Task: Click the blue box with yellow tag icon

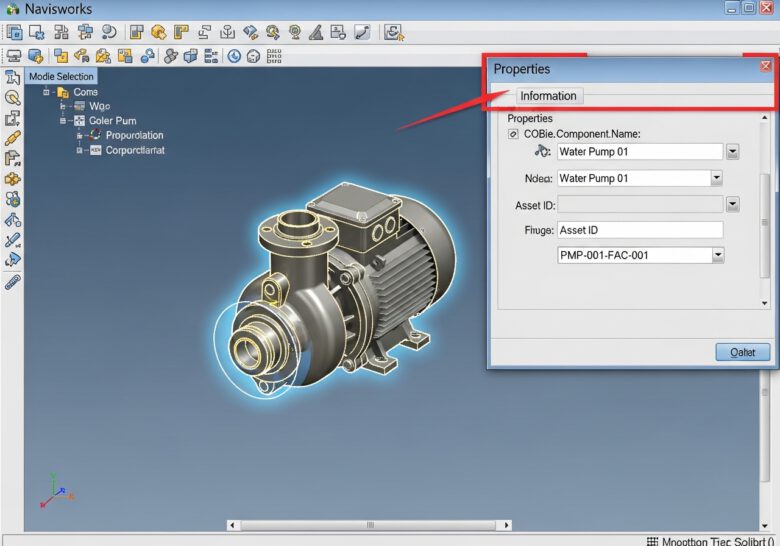Action: 35,56
